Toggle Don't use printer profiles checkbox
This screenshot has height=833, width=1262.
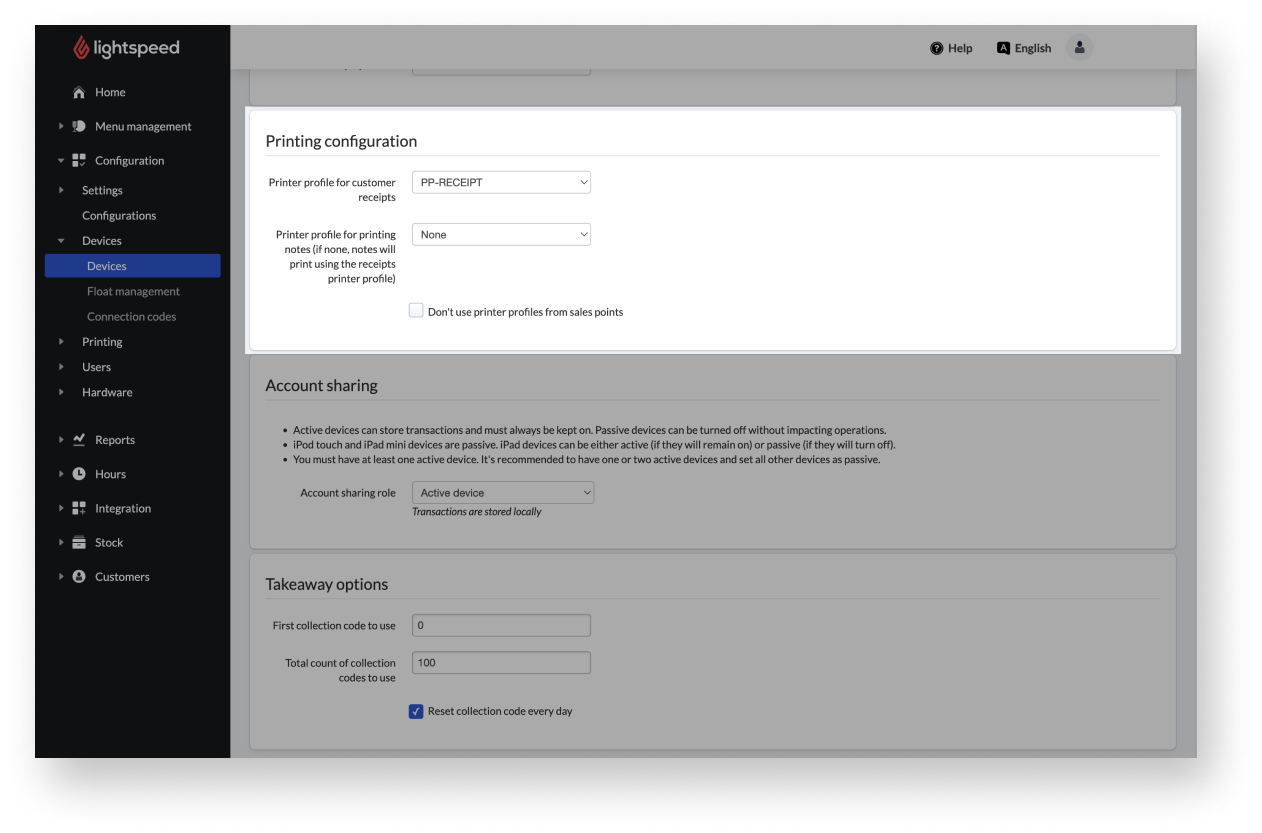(x=416, y=311)
